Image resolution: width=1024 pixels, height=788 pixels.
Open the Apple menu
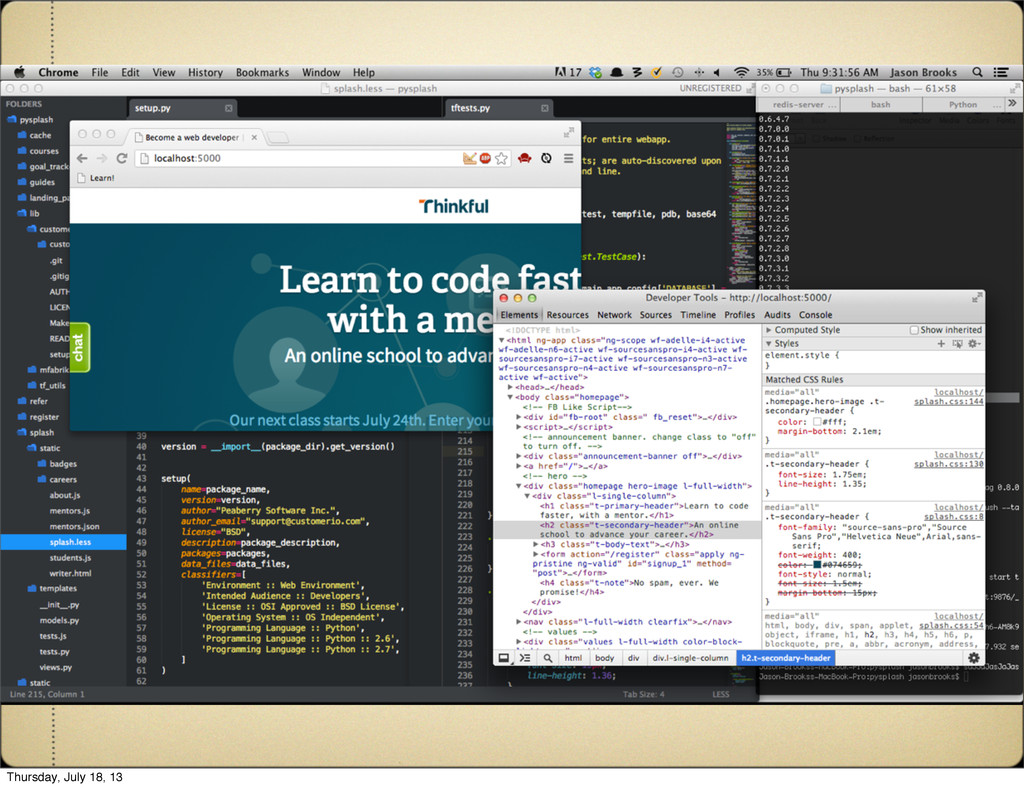[20, 72]
